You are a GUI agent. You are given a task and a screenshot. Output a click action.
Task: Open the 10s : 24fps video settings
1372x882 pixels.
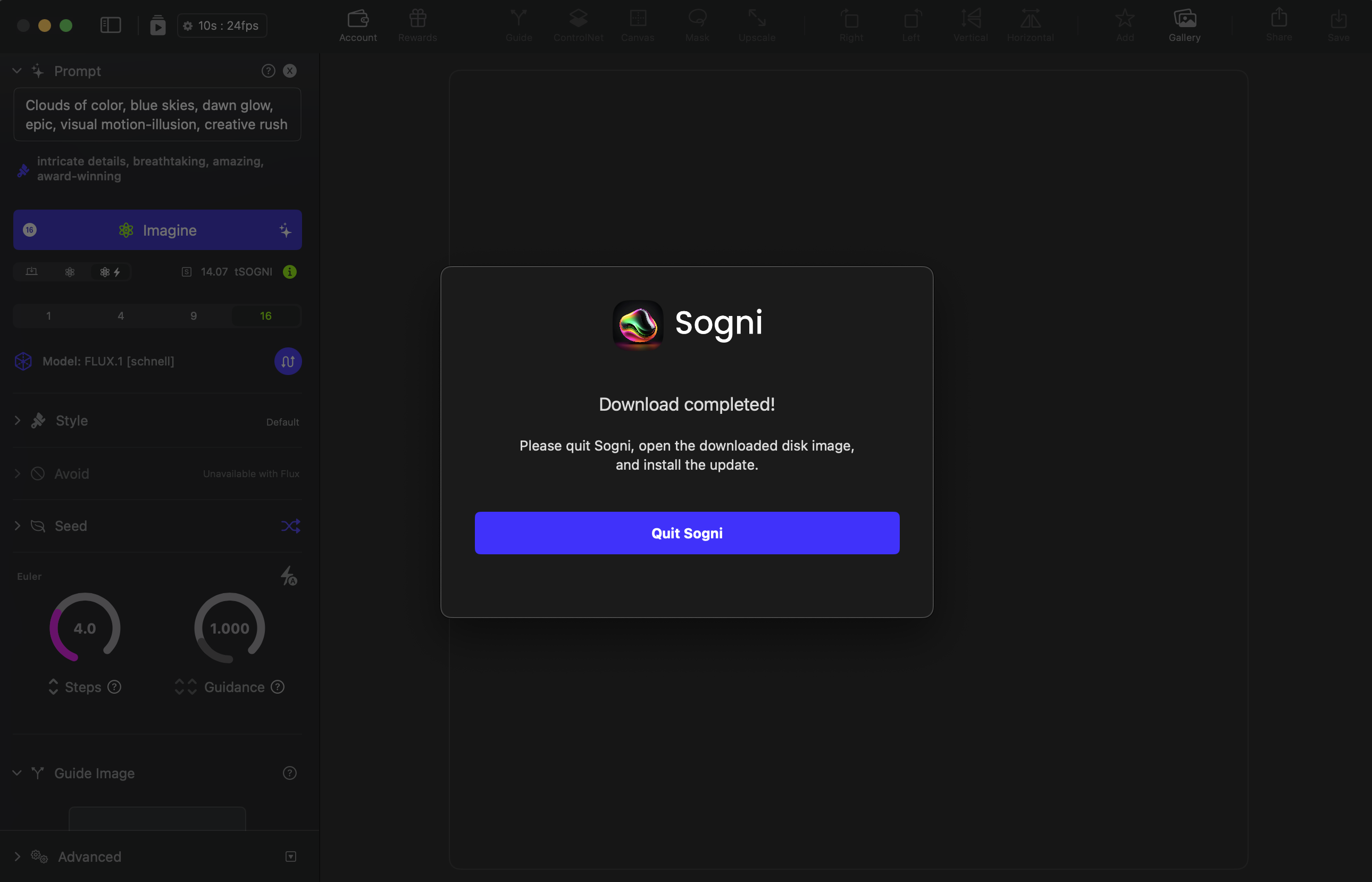point(222,26)
